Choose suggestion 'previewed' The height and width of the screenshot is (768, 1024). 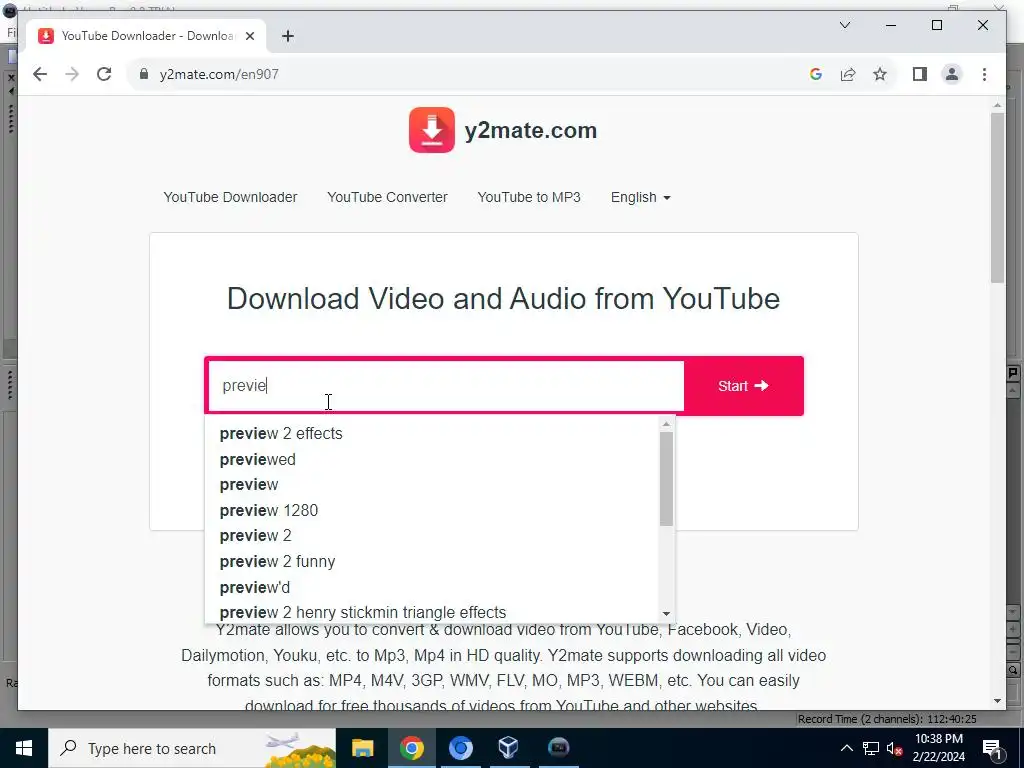[x=434, y=460]
